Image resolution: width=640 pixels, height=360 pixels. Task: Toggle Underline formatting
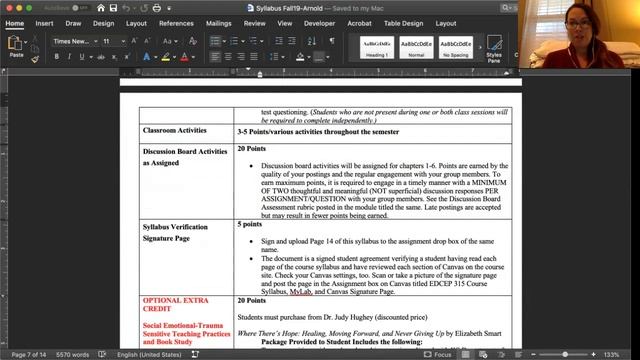[82, 57]
